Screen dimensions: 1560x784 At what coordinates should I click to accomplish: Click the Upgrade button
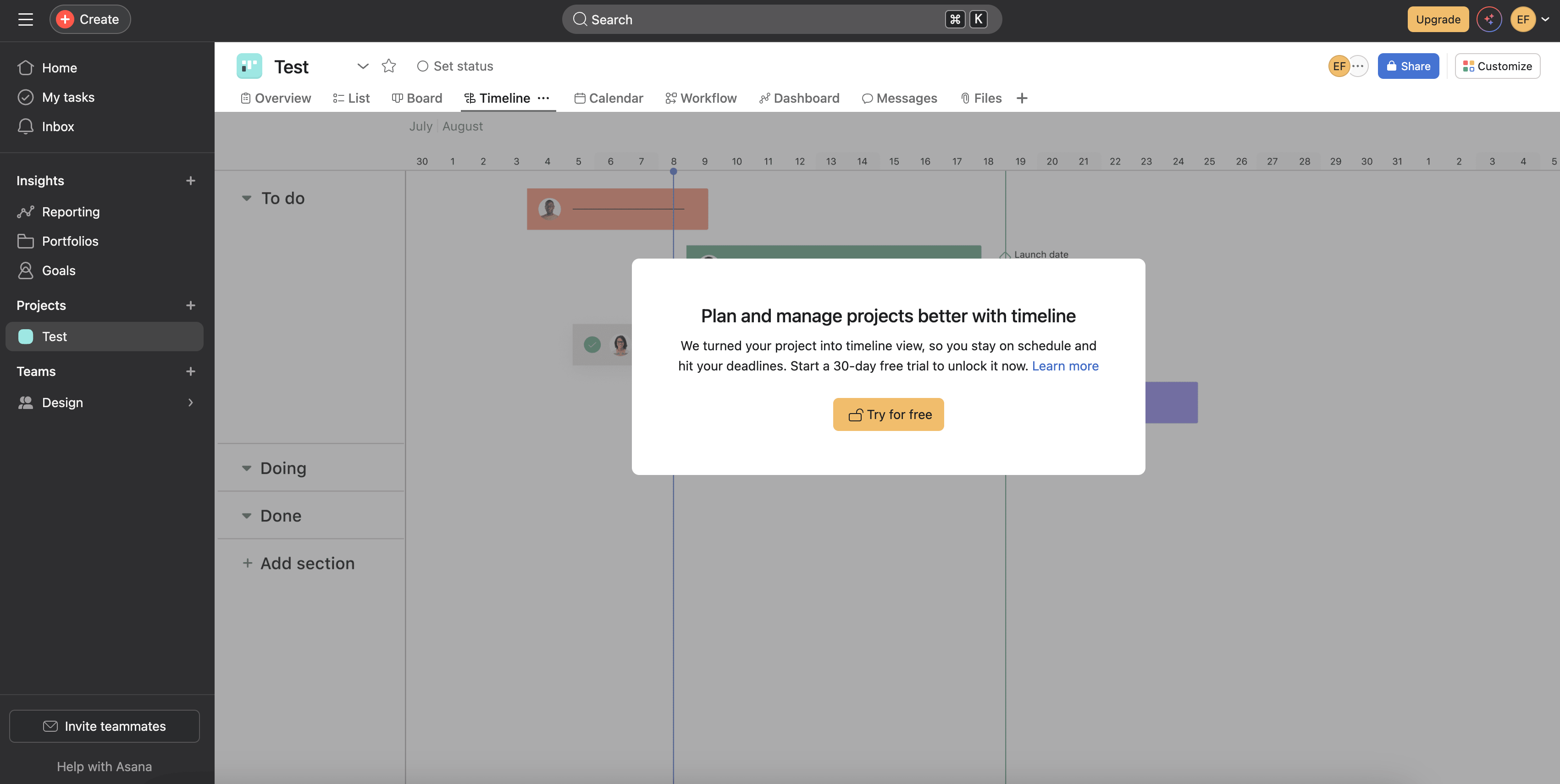point(1438,19)
